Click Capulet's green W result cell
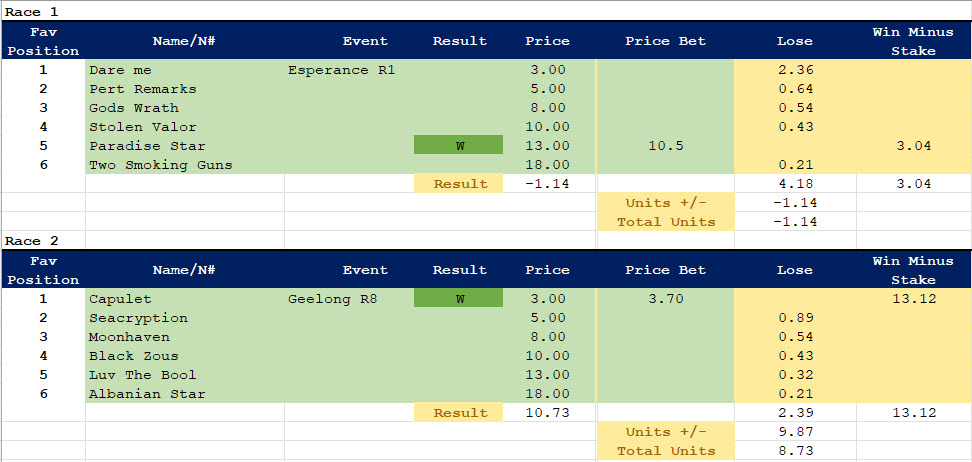 (x=459, y=299)
